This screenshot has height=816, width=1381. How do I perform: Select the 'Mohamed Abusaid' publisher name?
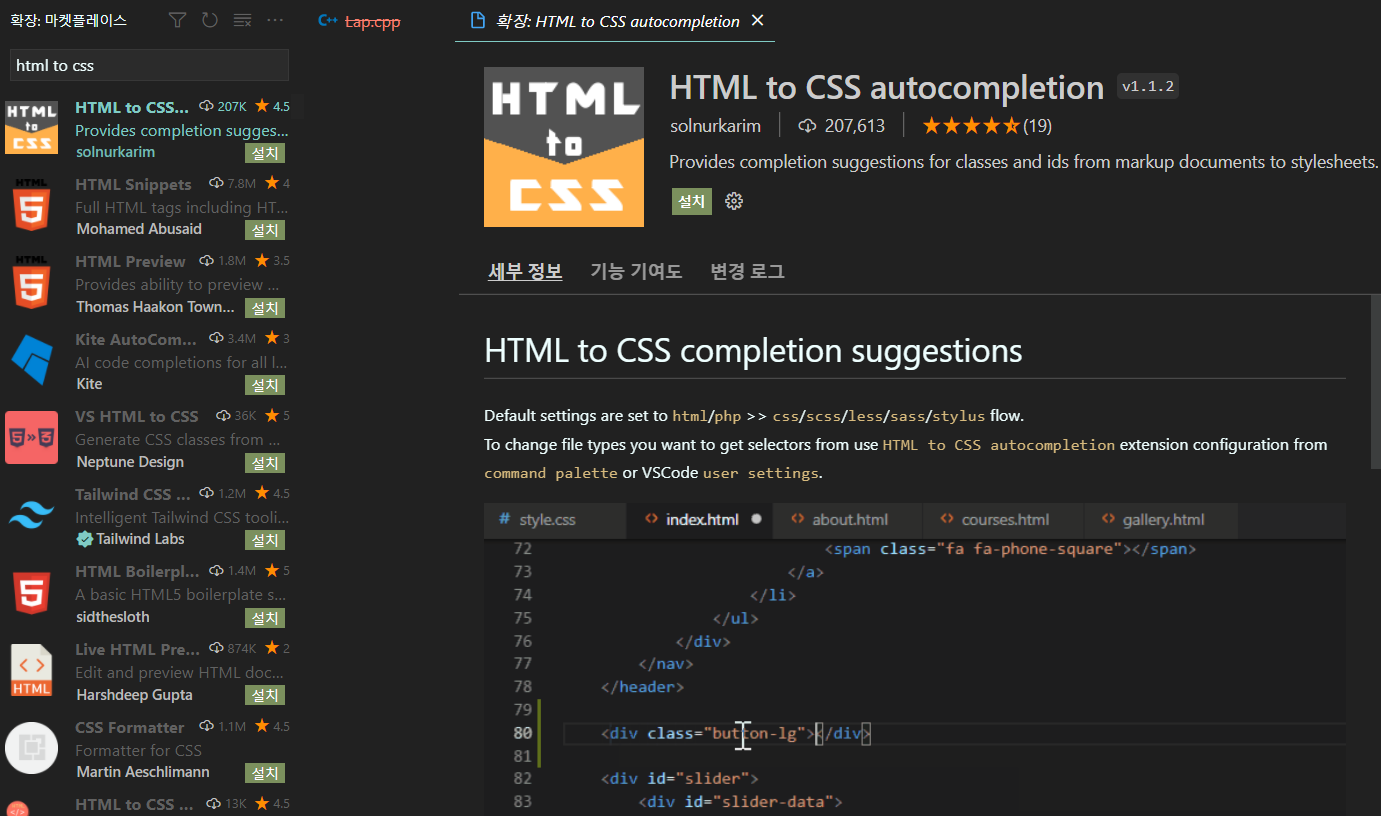[x=139, y=229]
